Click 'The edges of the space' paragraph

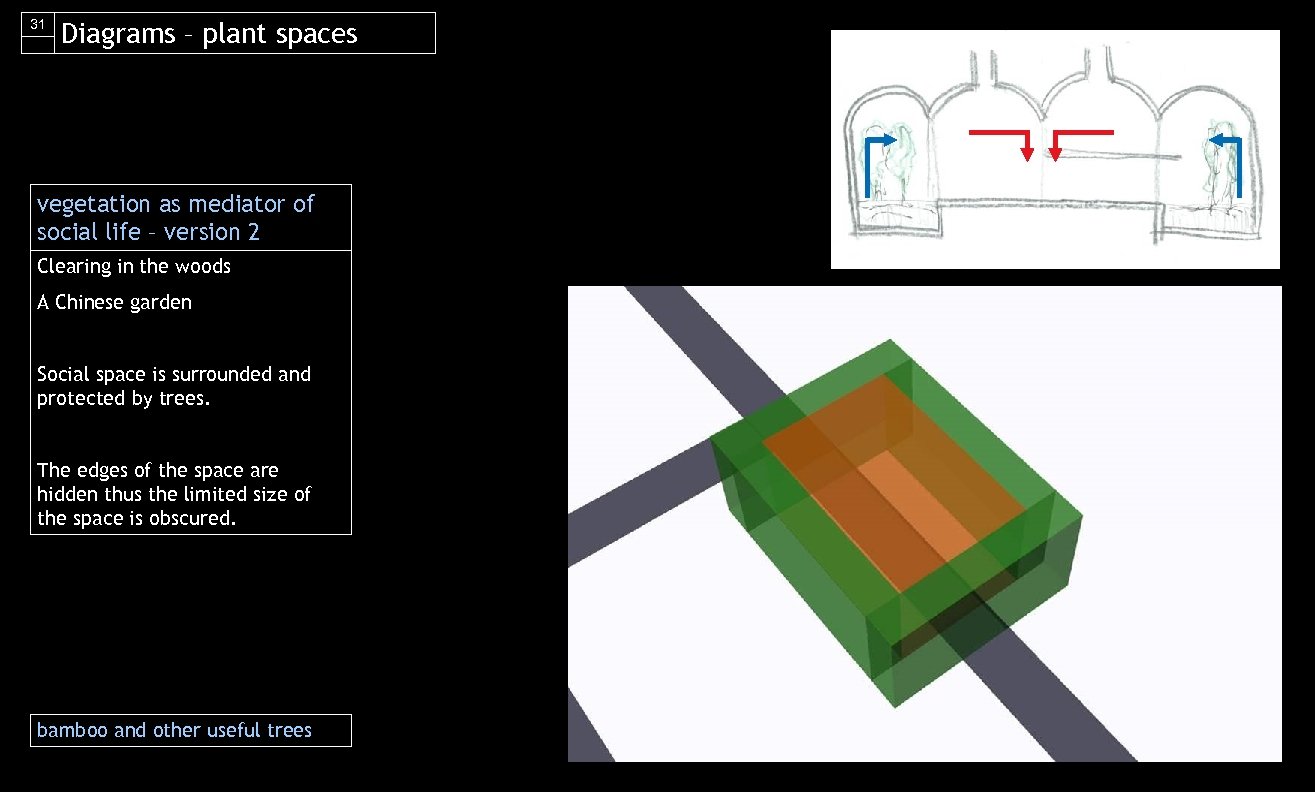[174, 493]
